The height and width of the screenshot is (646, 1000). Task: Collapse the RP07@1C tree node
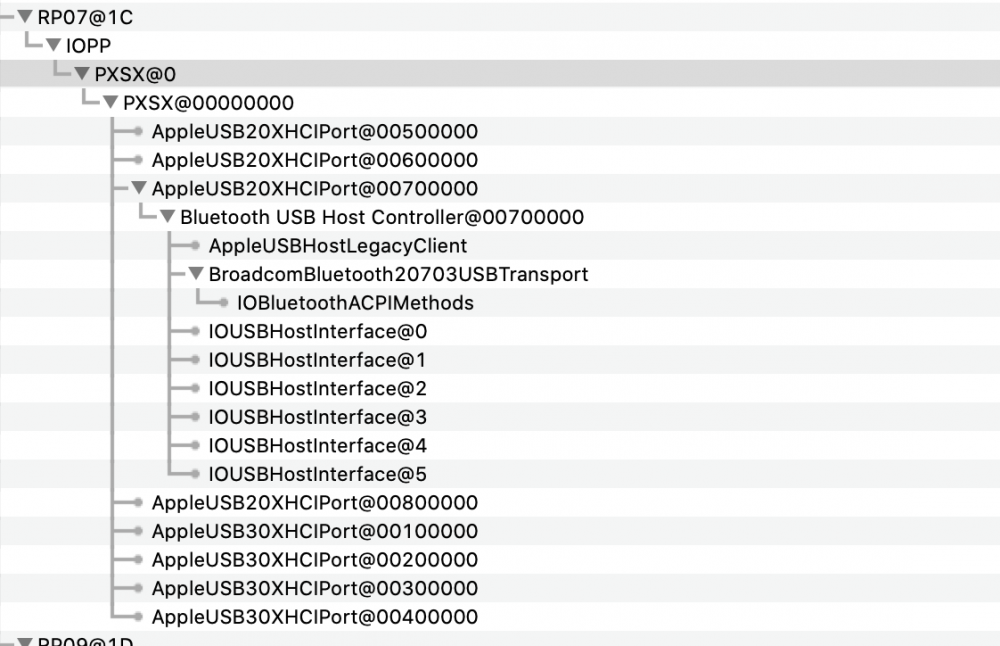(25, 17)
